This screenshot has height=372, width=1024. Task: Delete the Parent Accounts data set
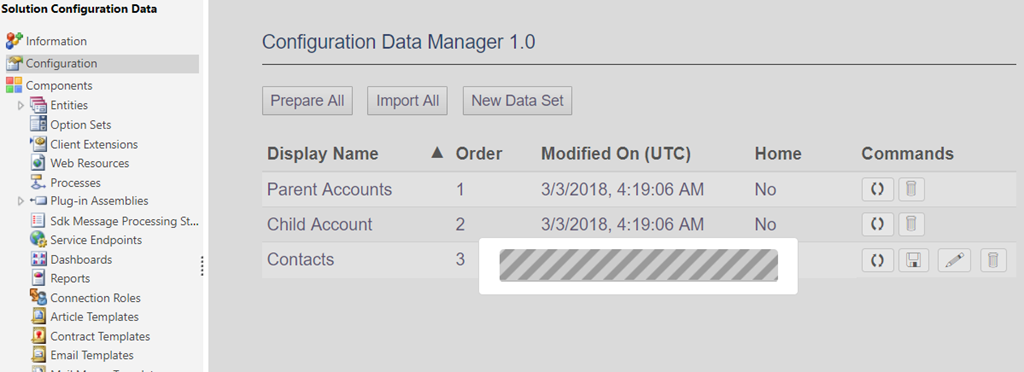[x=912, y=189]
